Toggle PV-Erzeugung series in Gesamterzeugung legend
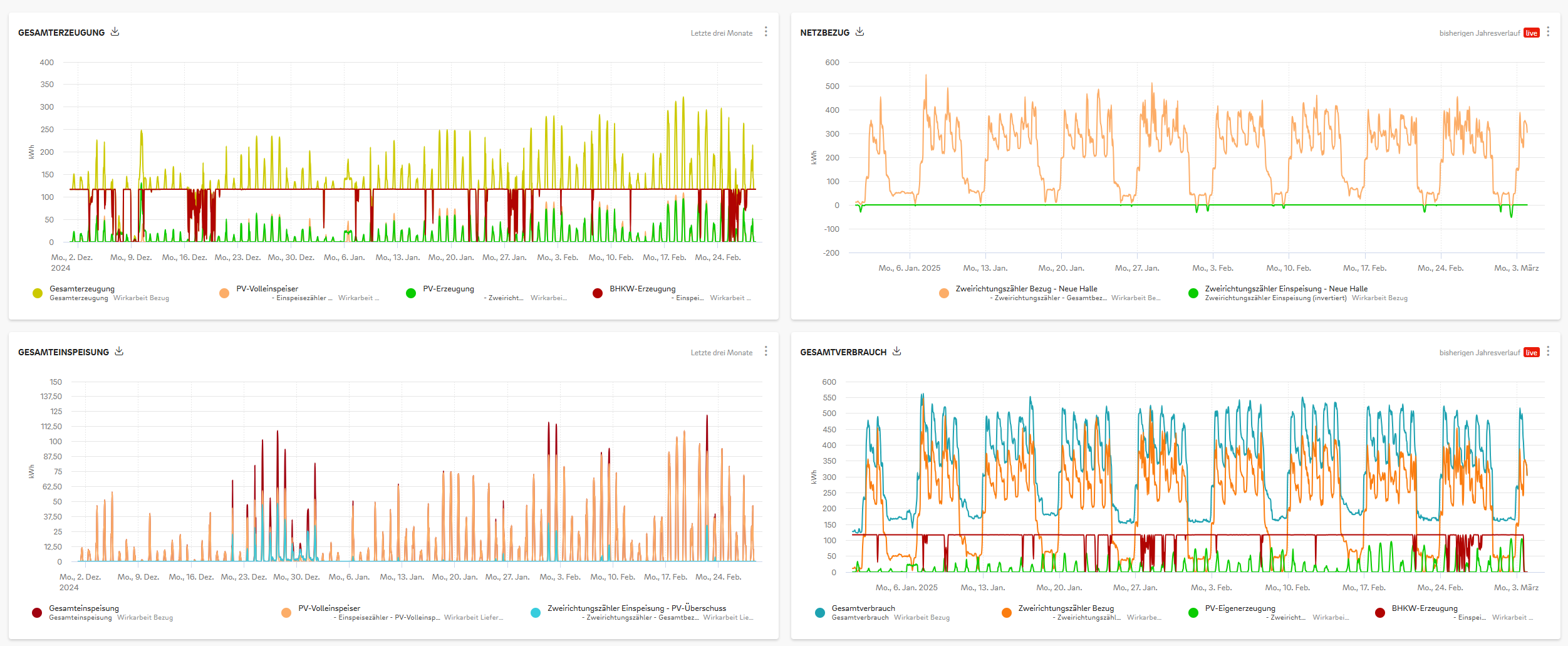The height and width of the screenshot is (646, 1568). pyautogui.click(x=448, y=289)
